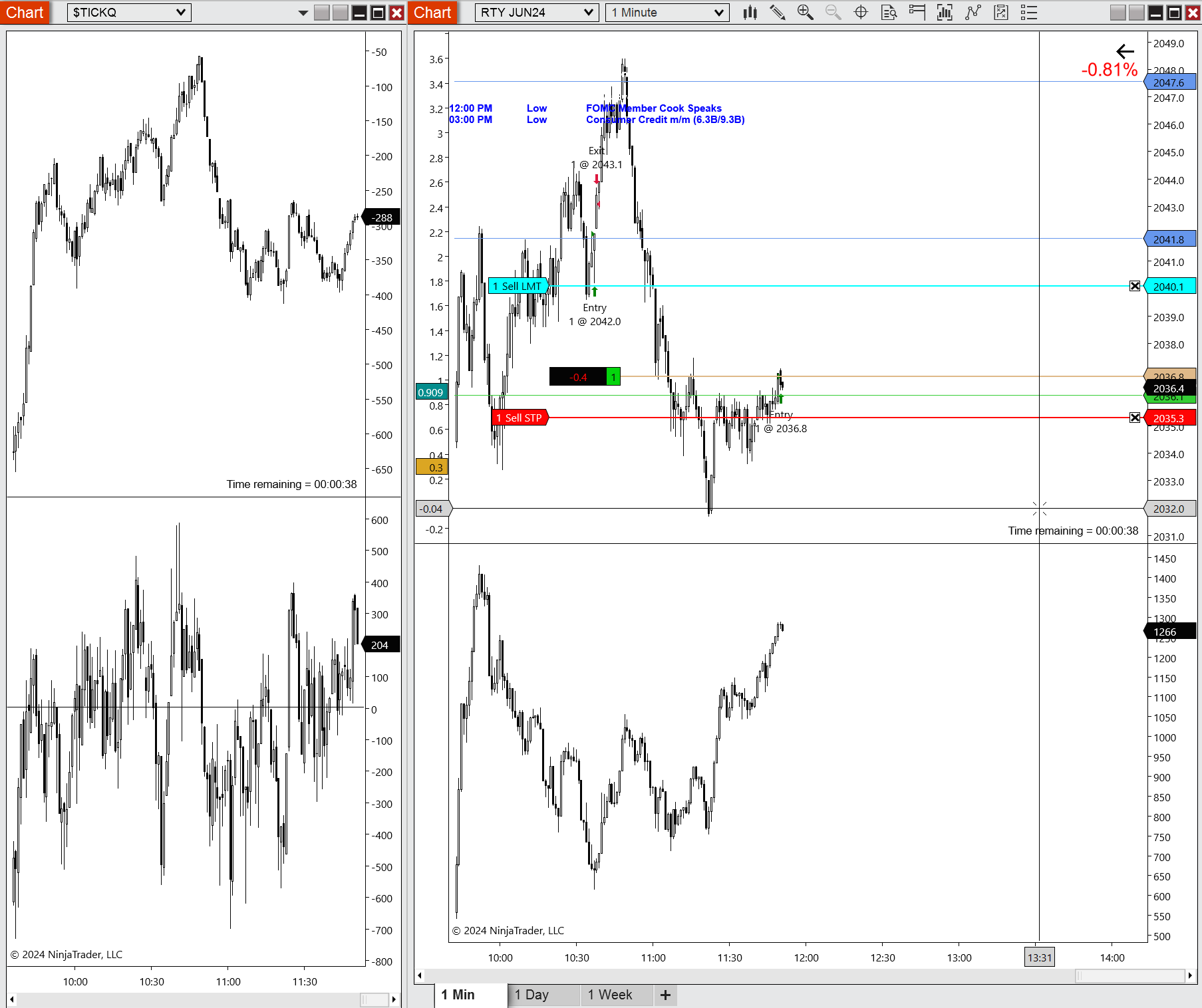
Task: Open the 1 Minute interval dropdown
Action: [667, 13]
